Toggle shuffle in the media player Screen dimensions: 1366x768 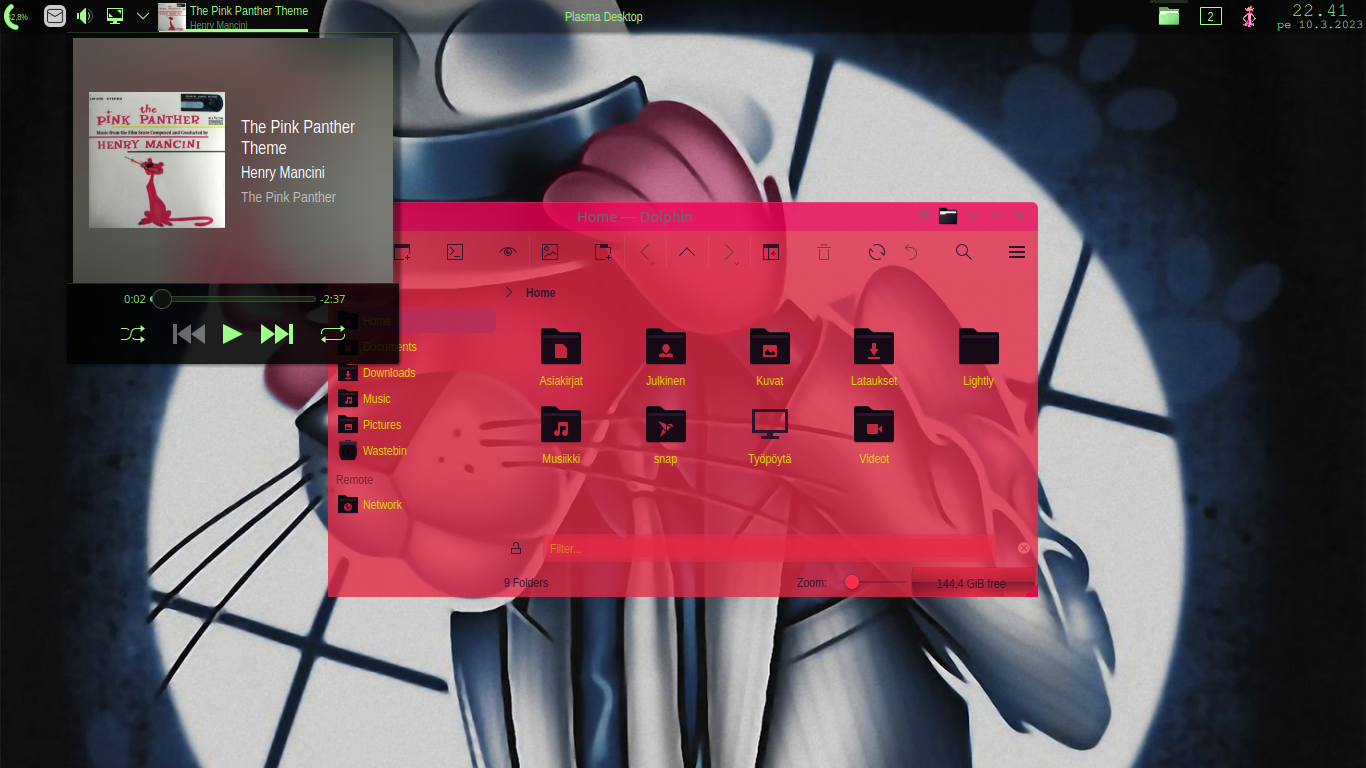pyautogui.click(x=133, y=334)
